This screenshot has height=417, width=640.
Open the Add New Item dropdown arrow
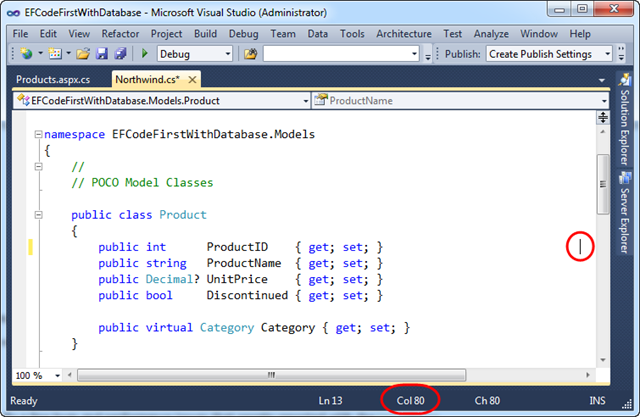[68, 53]
